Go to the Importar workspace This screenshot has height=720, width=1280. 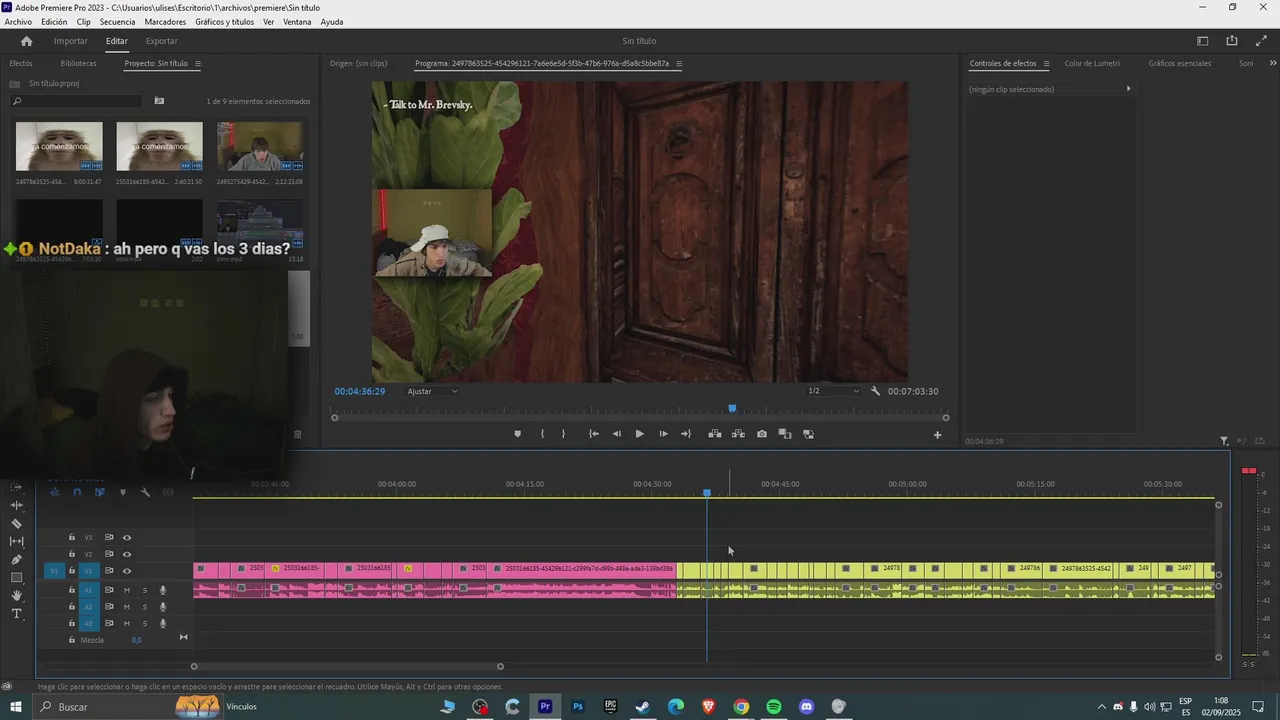coord(71,41)
